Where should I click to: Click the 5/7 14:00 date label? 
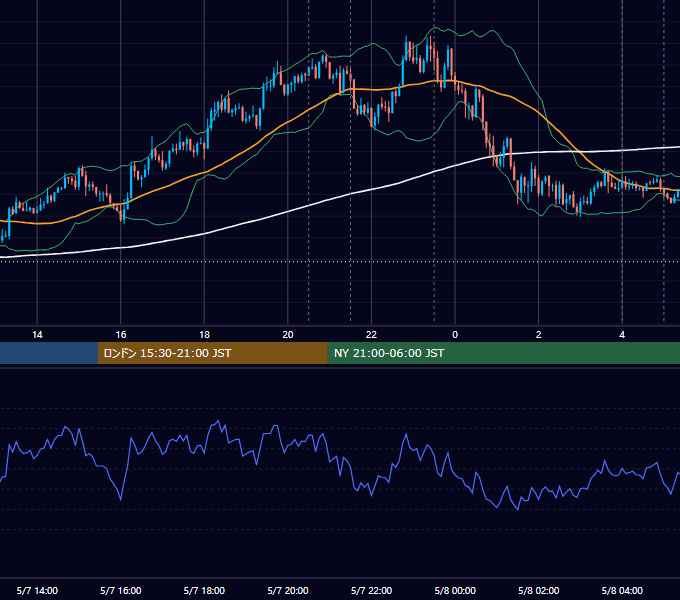pyautogui.click(x=37, y=590)
